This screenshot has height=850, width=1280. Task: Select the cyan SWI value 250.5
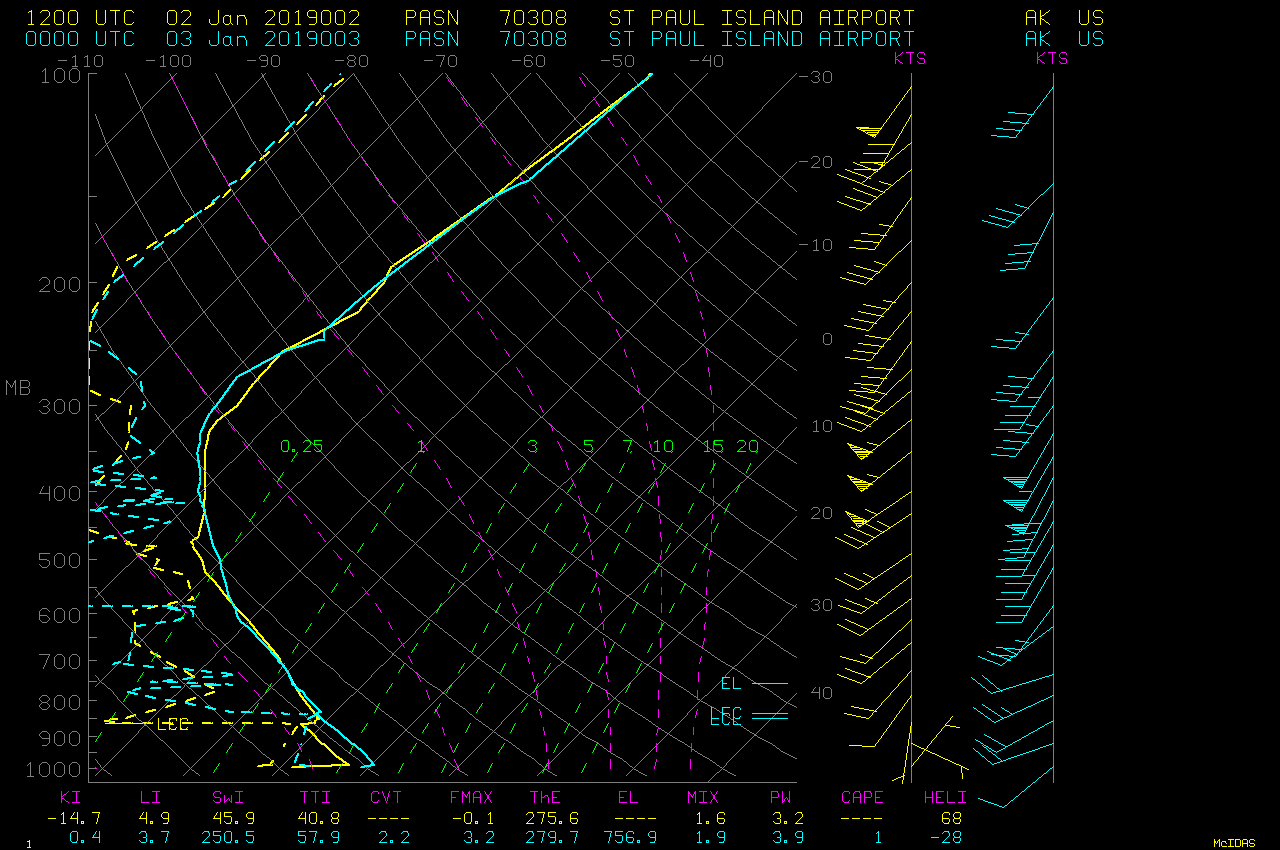(x=228, y=837)
